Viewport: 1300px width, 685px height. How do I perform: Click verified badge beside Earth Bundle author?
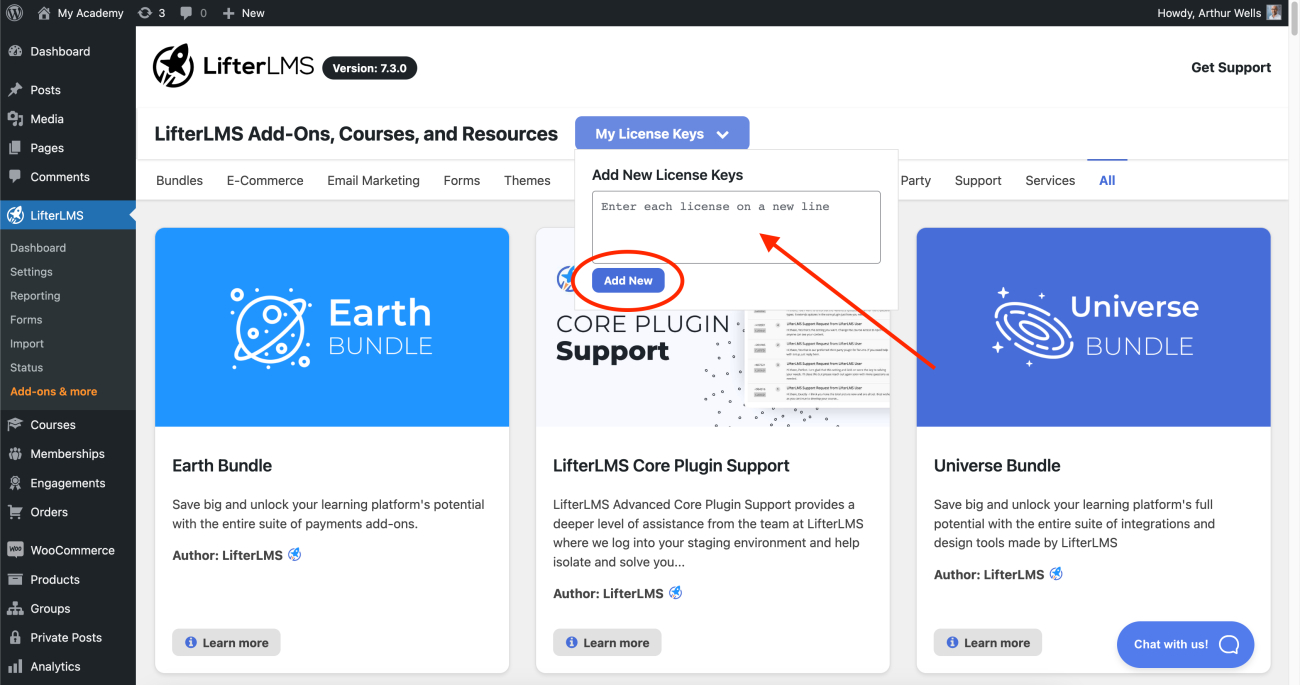(295, 555)
